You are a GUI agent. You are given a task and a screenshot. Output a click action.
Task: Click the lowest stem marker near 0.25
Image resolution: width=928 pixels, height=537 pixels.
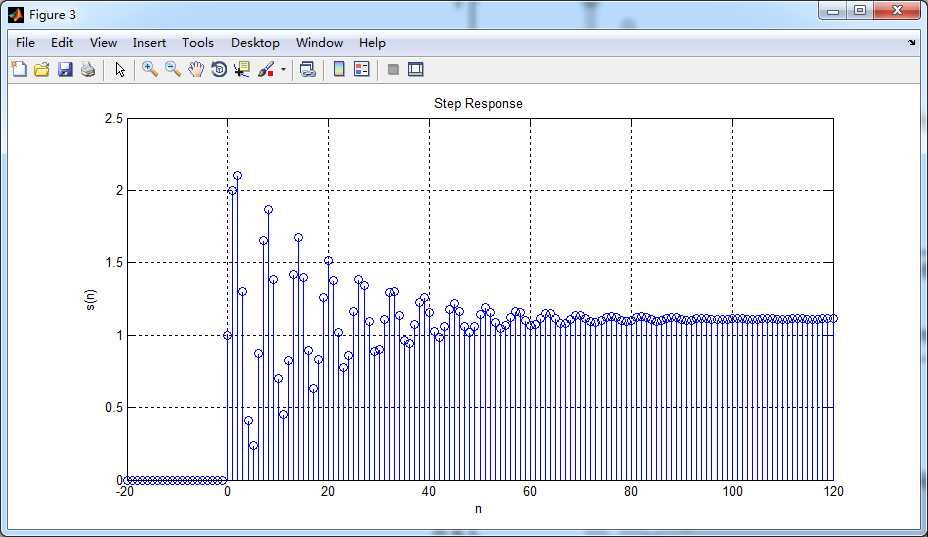[253, 446]
